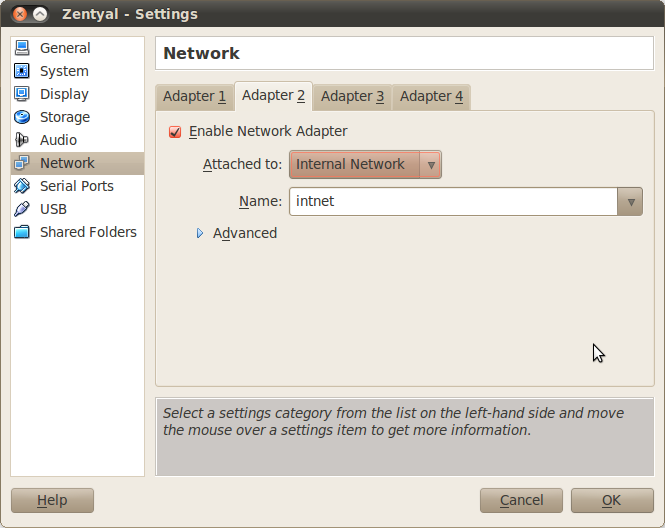Switch to the Adapter 3 tab
This screenshot has width=665, height=528.
[x=352, y=97]
